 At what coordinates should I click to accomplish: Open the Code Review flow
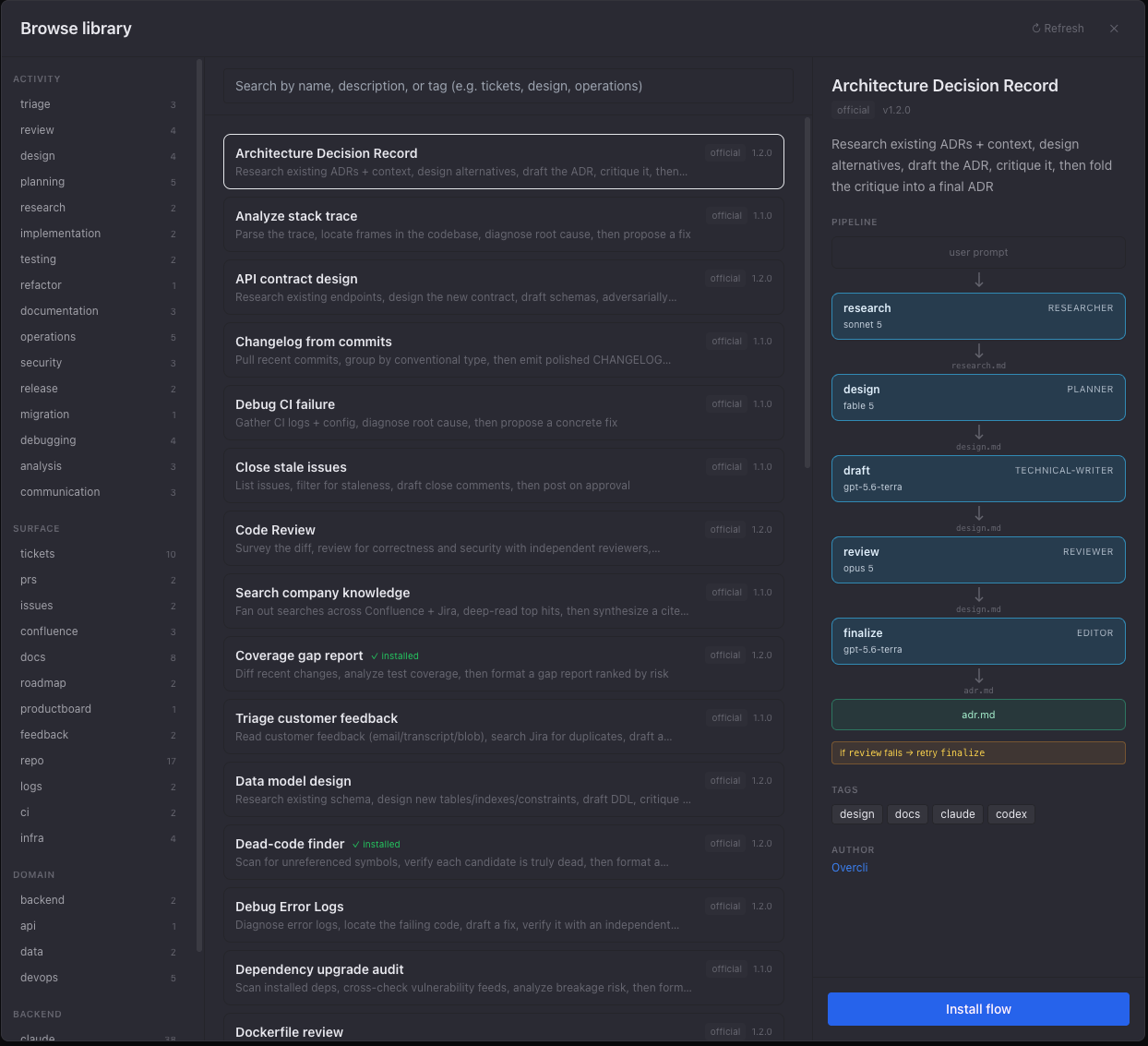click(x=504, y=538)
